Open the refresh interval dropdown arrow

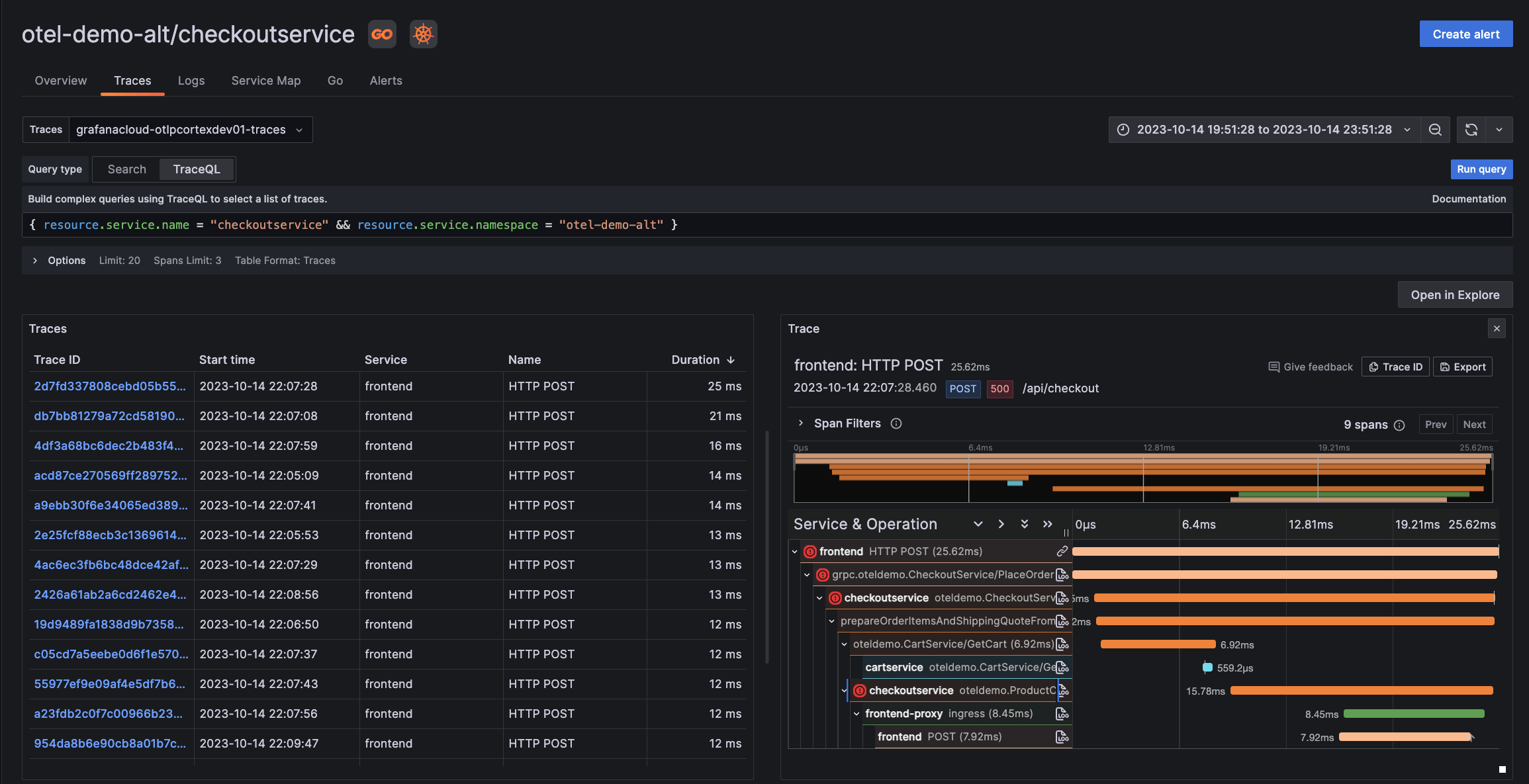pyautogui.click(x=1499, y=130)
